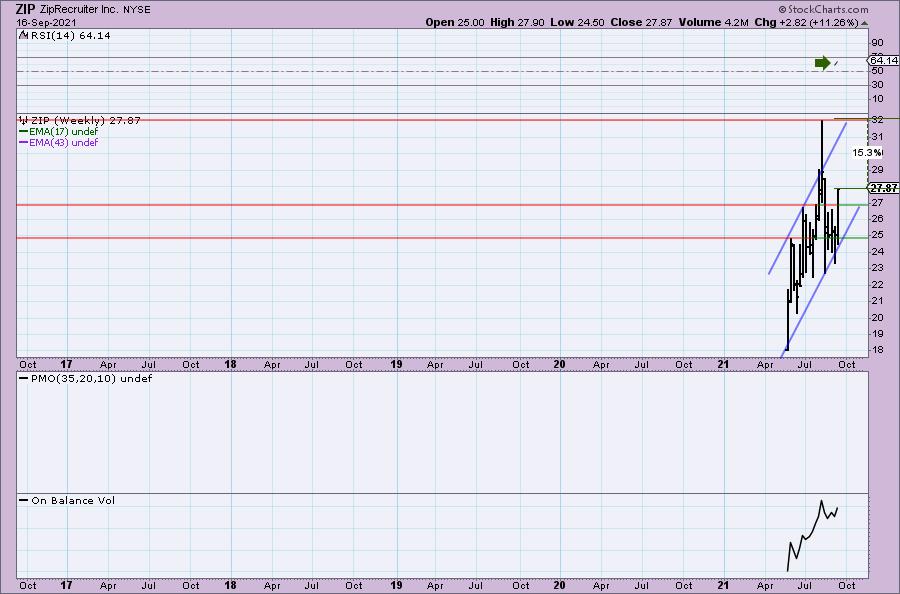The width and height of the screenshot is (900, 594).
Task: Click the black PMO legend line swatch
Action: [x=24, y=379]
